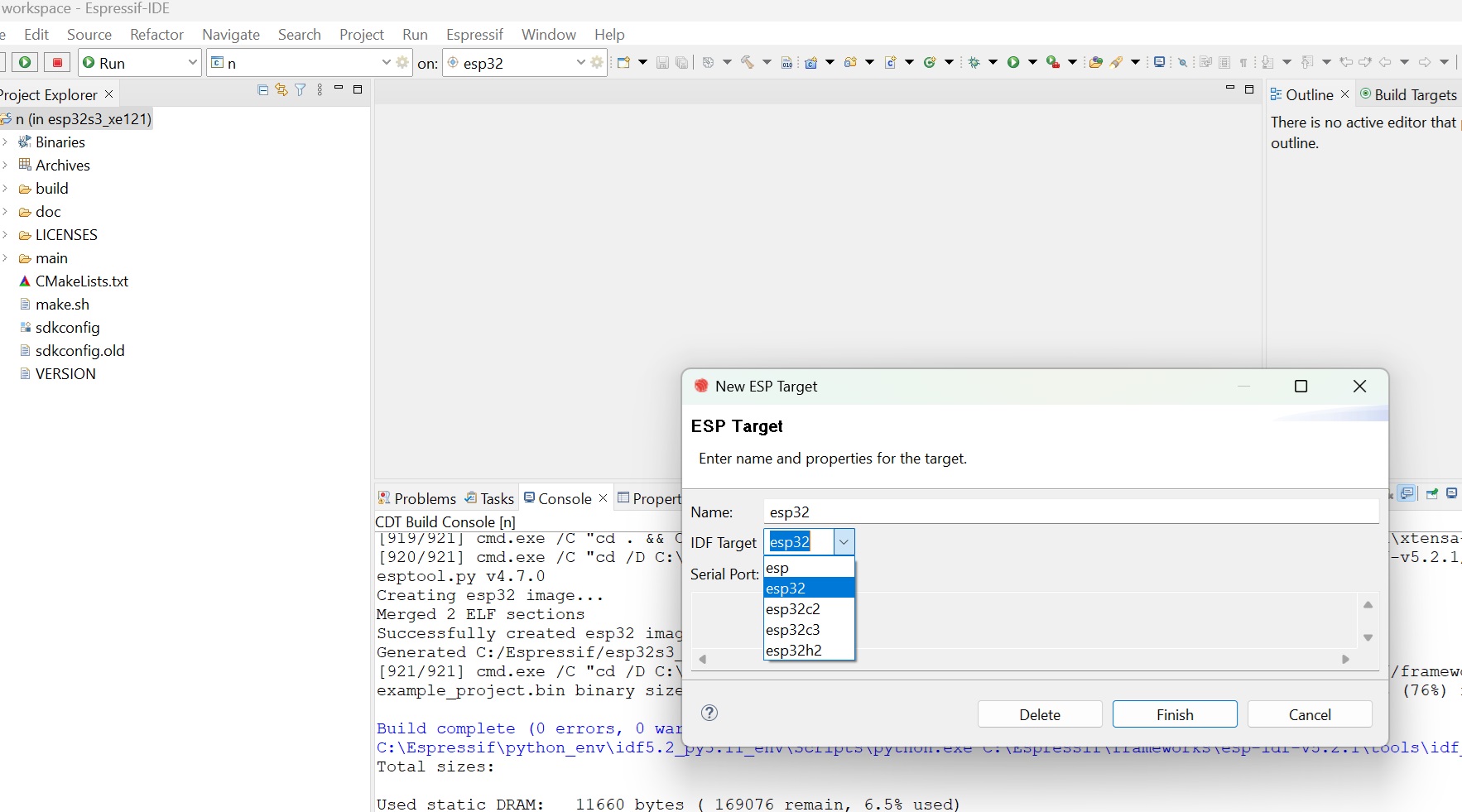The width and height of the screenshot is (1462, 812).
Task: Click the help question mark in dialog
Action: coord(709,713)
